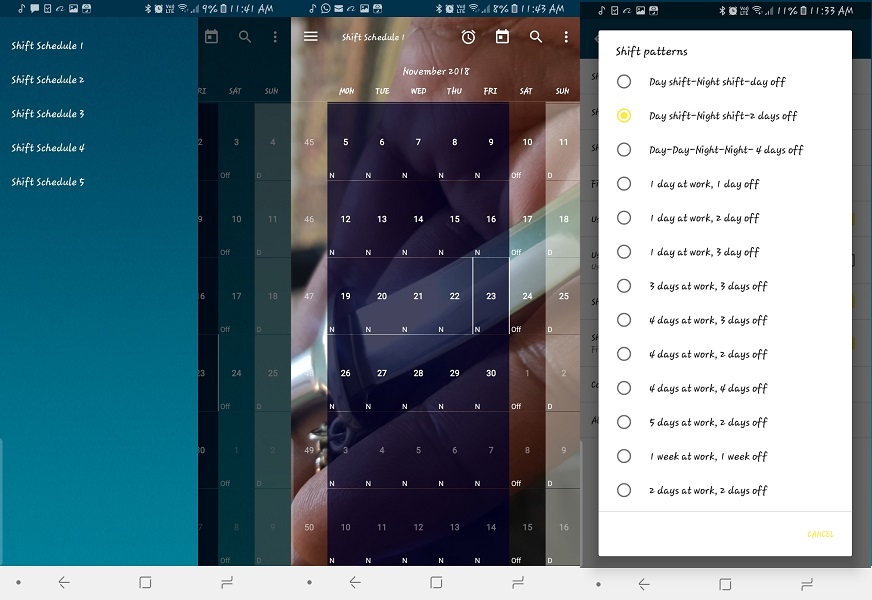The image size is (872, 600).
Task: Open Shift Schedule 5 from the list
Action: (45, 181)
